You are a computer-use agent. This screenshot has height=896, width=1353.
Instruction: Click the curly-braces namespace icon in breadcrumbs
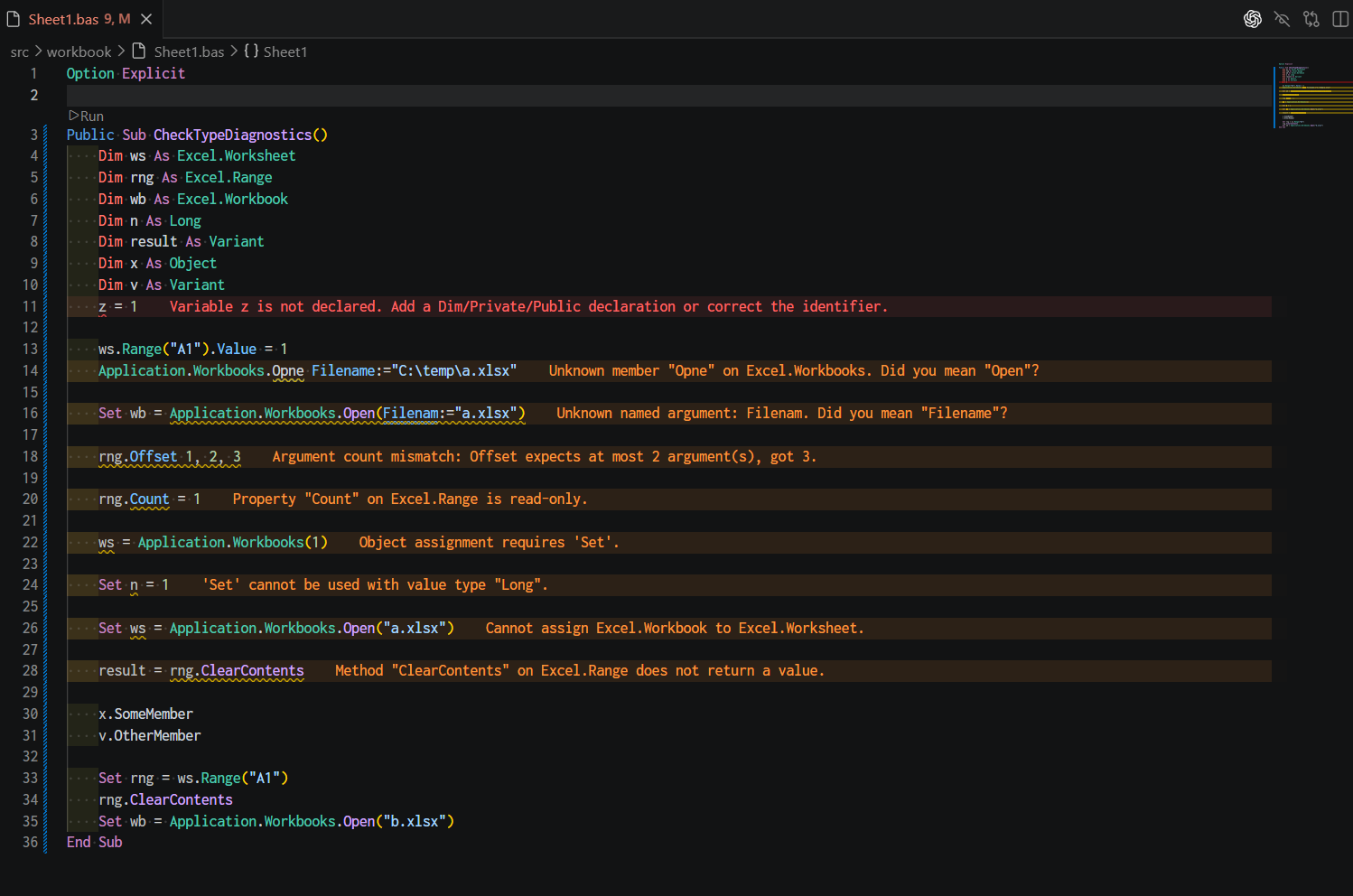(x=251, y=51)
